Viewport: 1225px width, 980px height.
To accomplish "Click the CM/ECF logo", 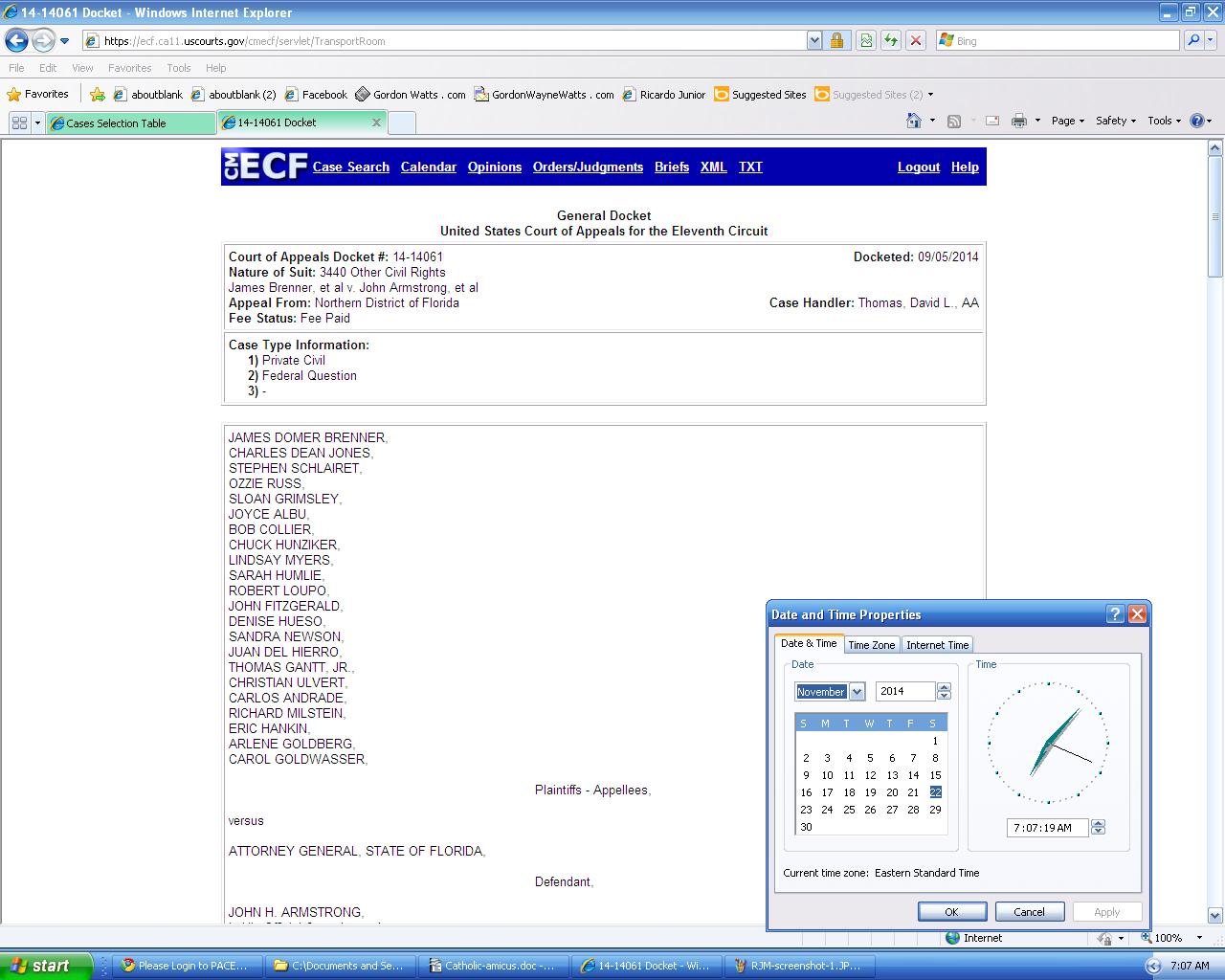I will tap(265, 167).
